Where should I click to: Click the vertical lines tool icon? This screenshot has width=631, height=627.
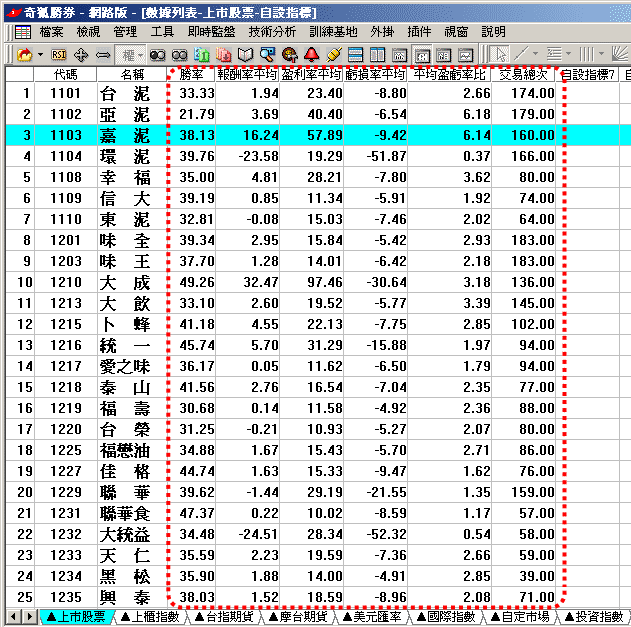click(x=587, y=54)
